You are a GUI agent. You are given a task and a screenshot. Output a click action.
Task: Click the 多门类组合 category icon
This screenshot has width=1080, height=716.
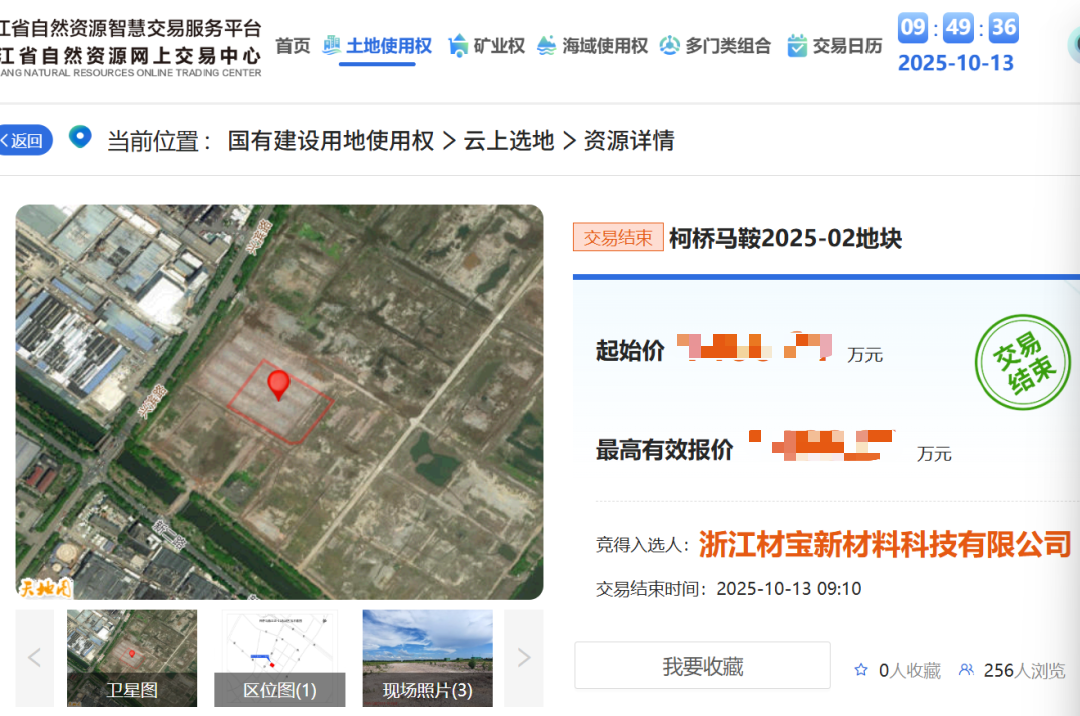(670, 44)
